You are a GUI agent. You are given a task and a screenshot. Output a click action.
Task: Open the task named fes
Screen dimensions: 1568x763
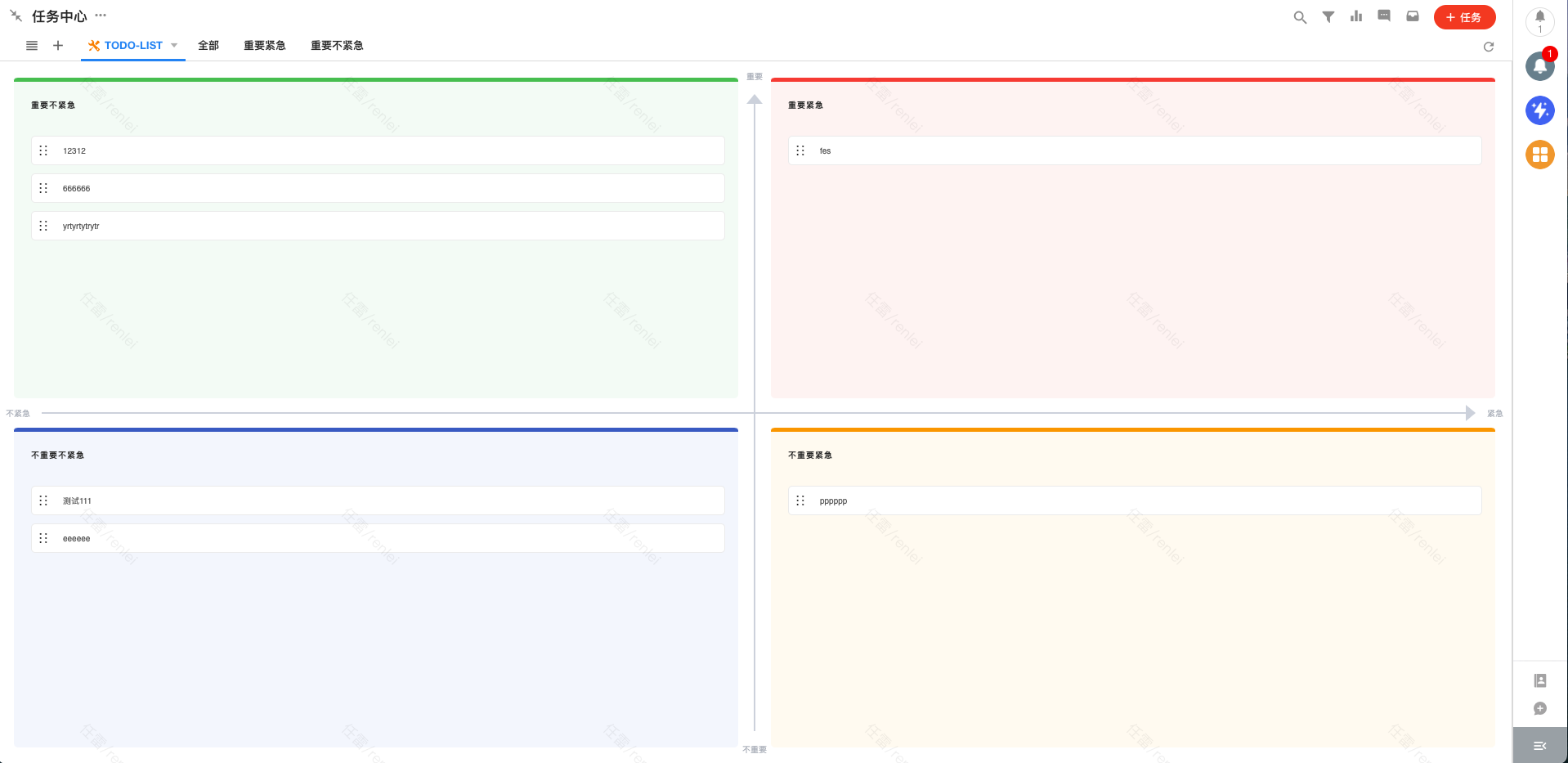[1135, 150]
